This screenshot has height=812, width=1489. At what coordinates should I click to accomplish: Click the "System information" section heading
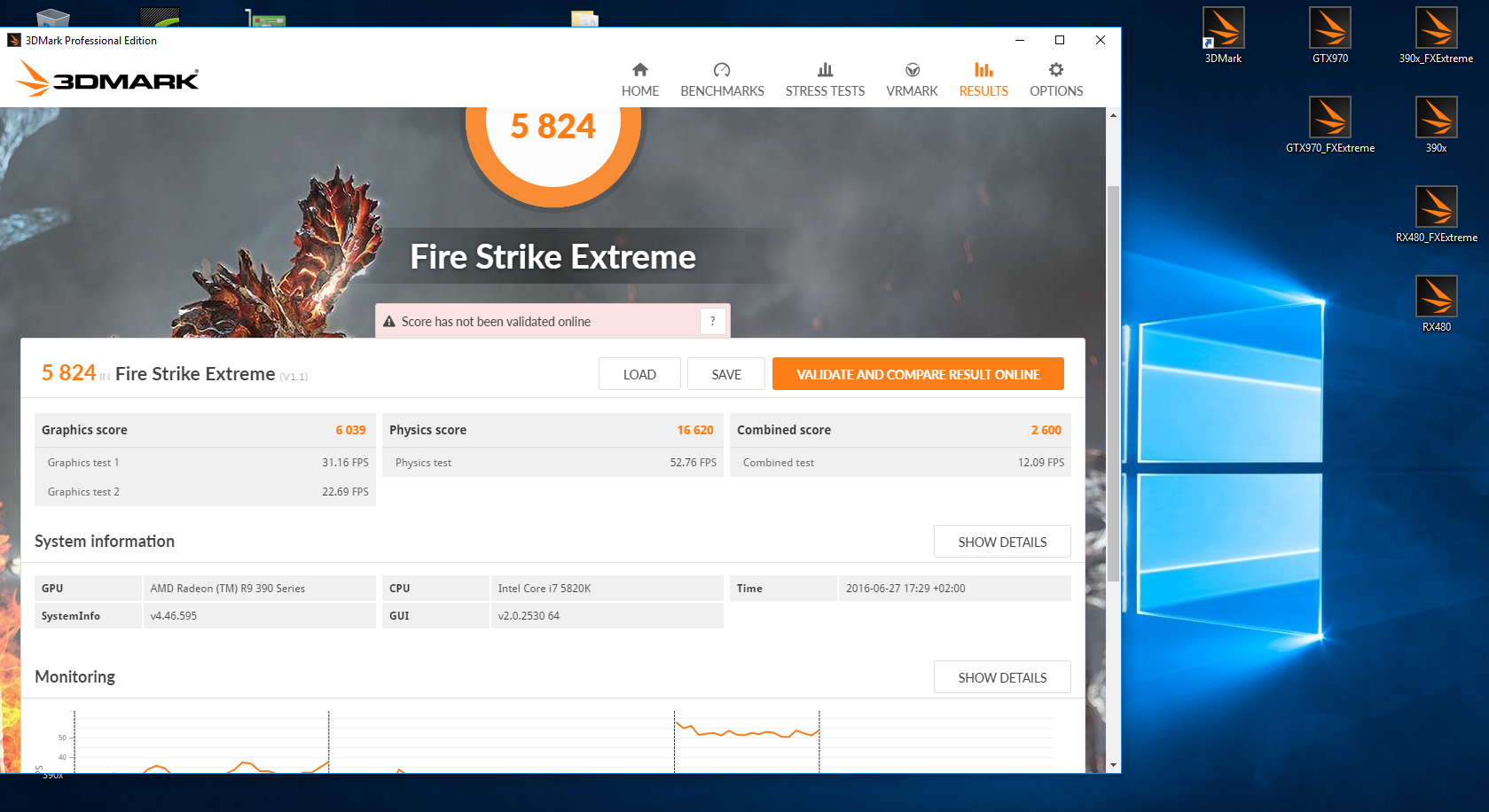105,542
